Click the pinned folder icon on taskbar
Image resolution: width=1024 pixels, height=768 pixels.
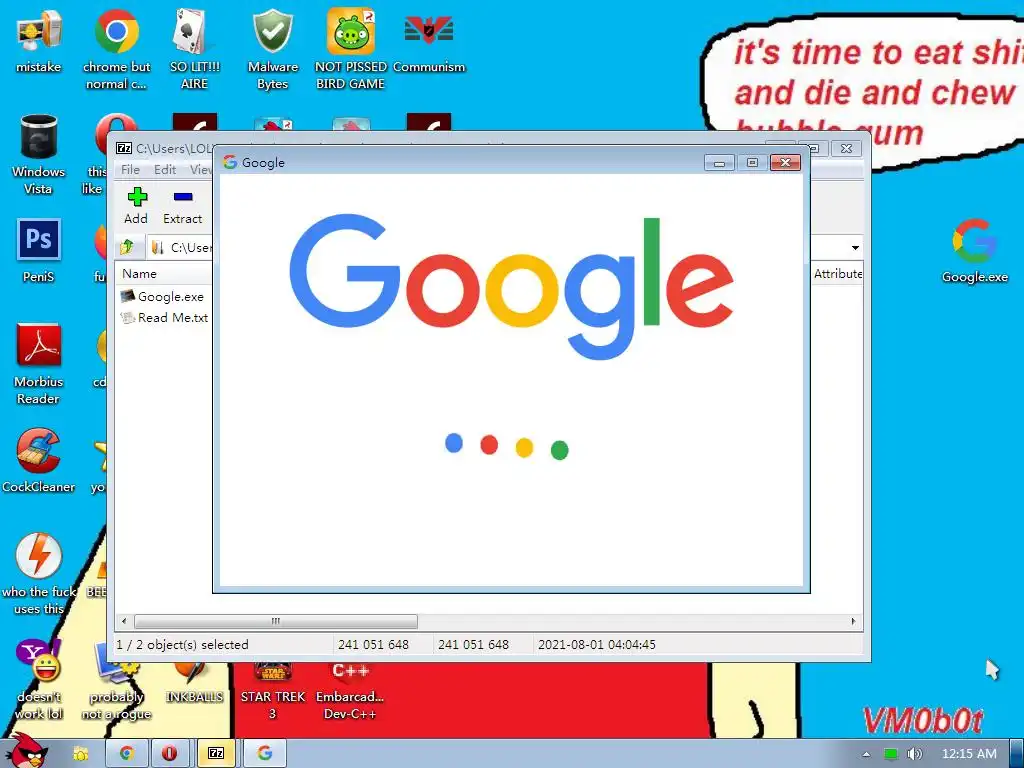81,753
